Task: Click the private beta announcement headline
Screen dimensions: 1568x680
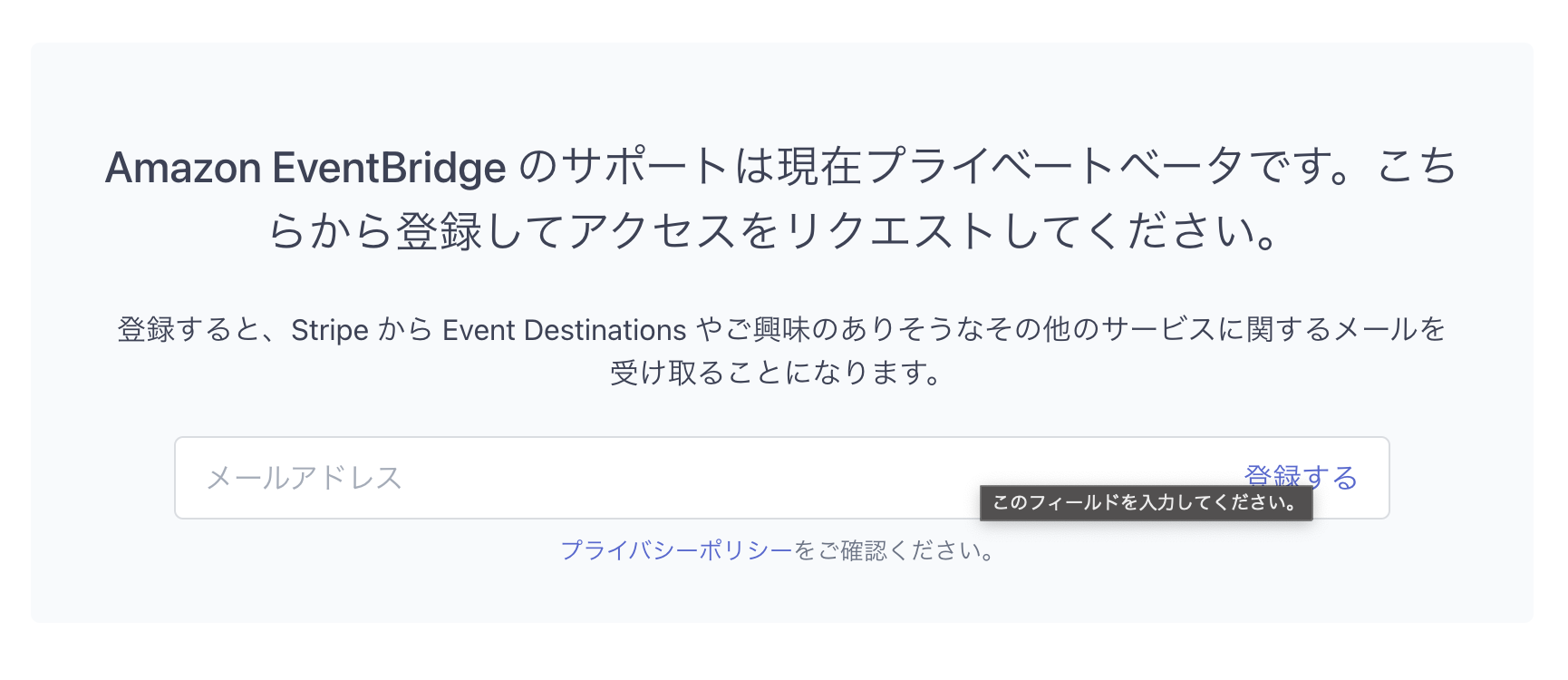Action: [x=781, y=199]
